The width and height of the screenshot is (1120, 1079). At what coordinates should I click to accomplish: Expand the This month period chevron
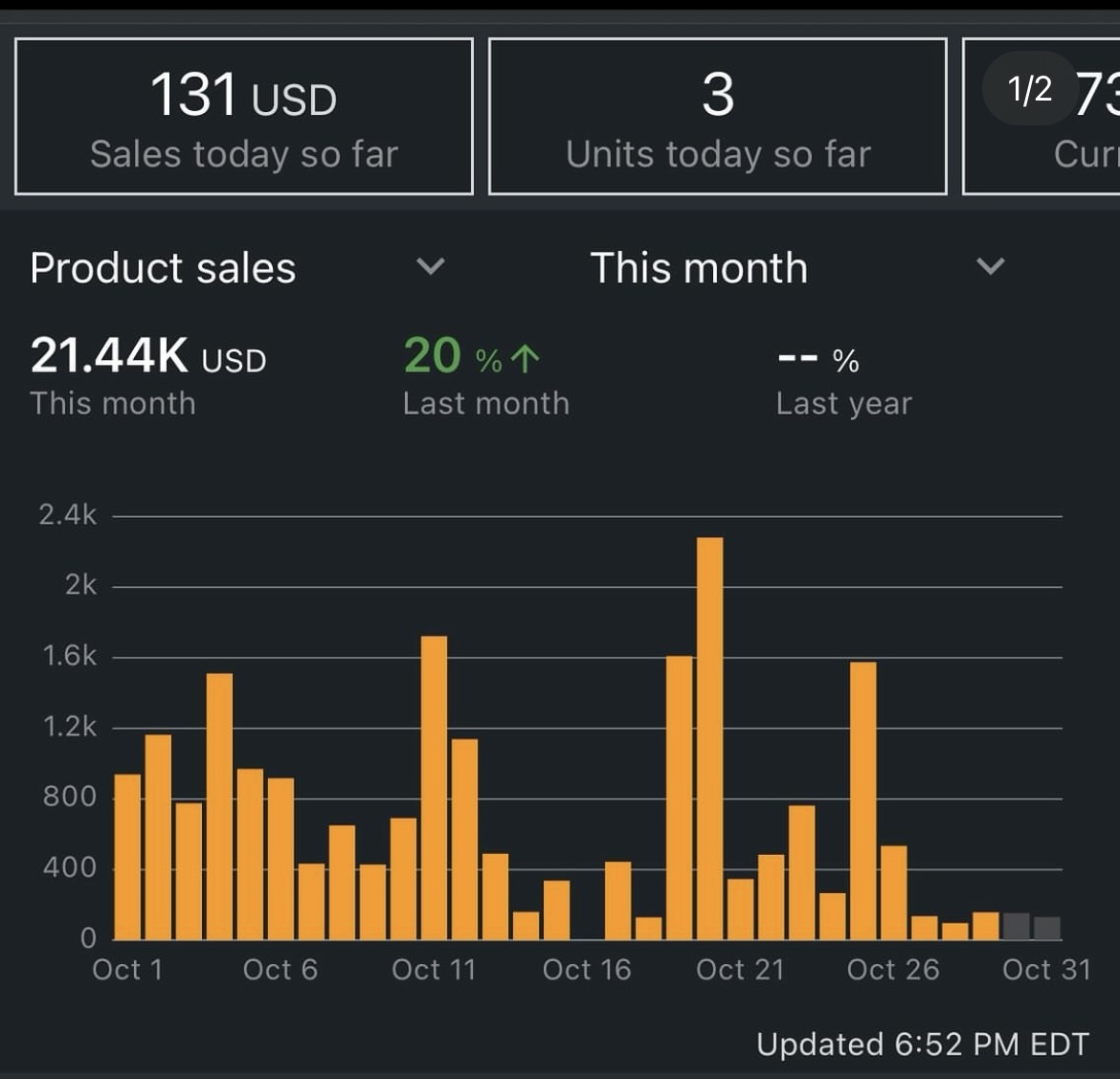(990, 266)
